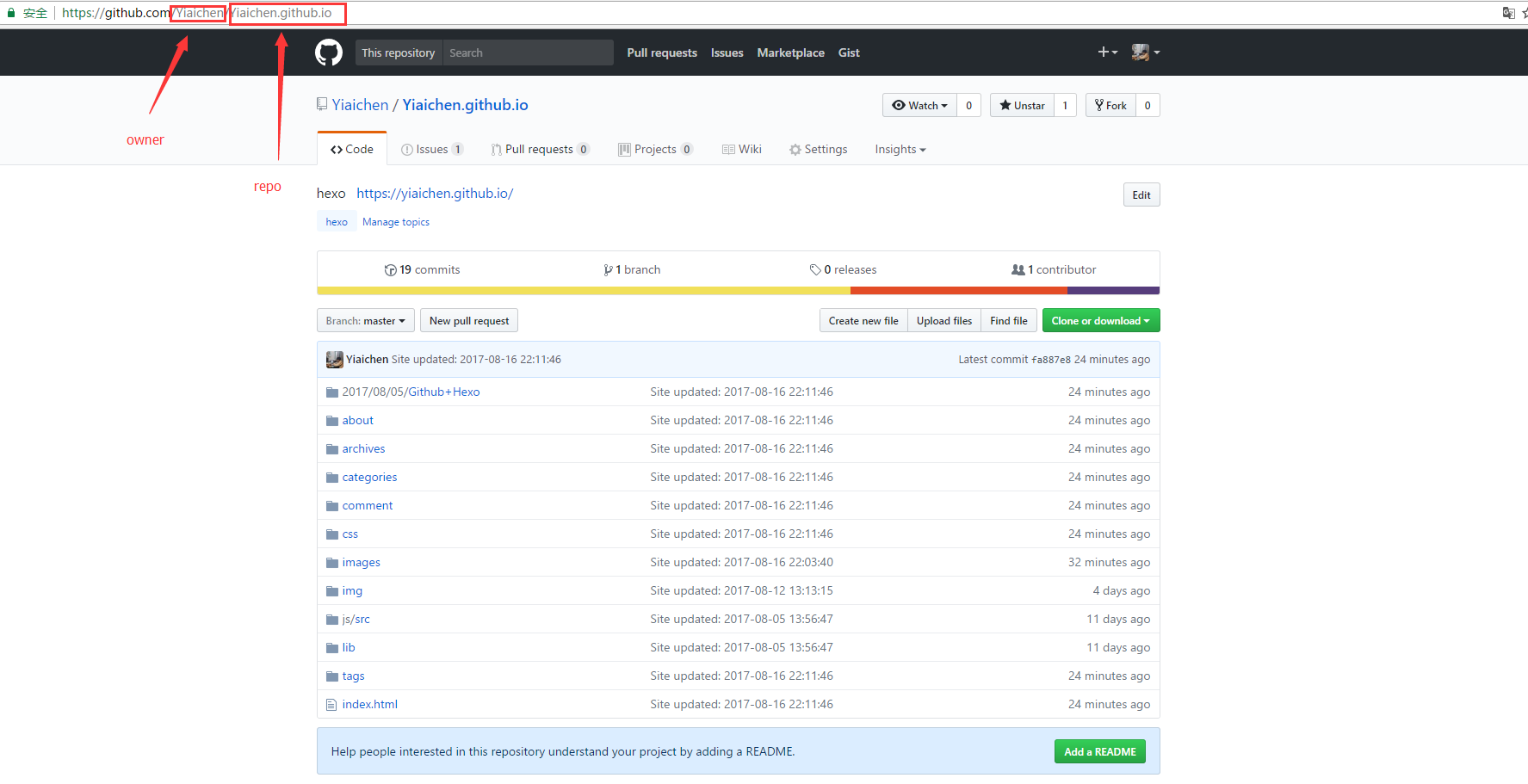Click the people icon beside 1 contributor
1528x784 pixels.
[1018, 270]
